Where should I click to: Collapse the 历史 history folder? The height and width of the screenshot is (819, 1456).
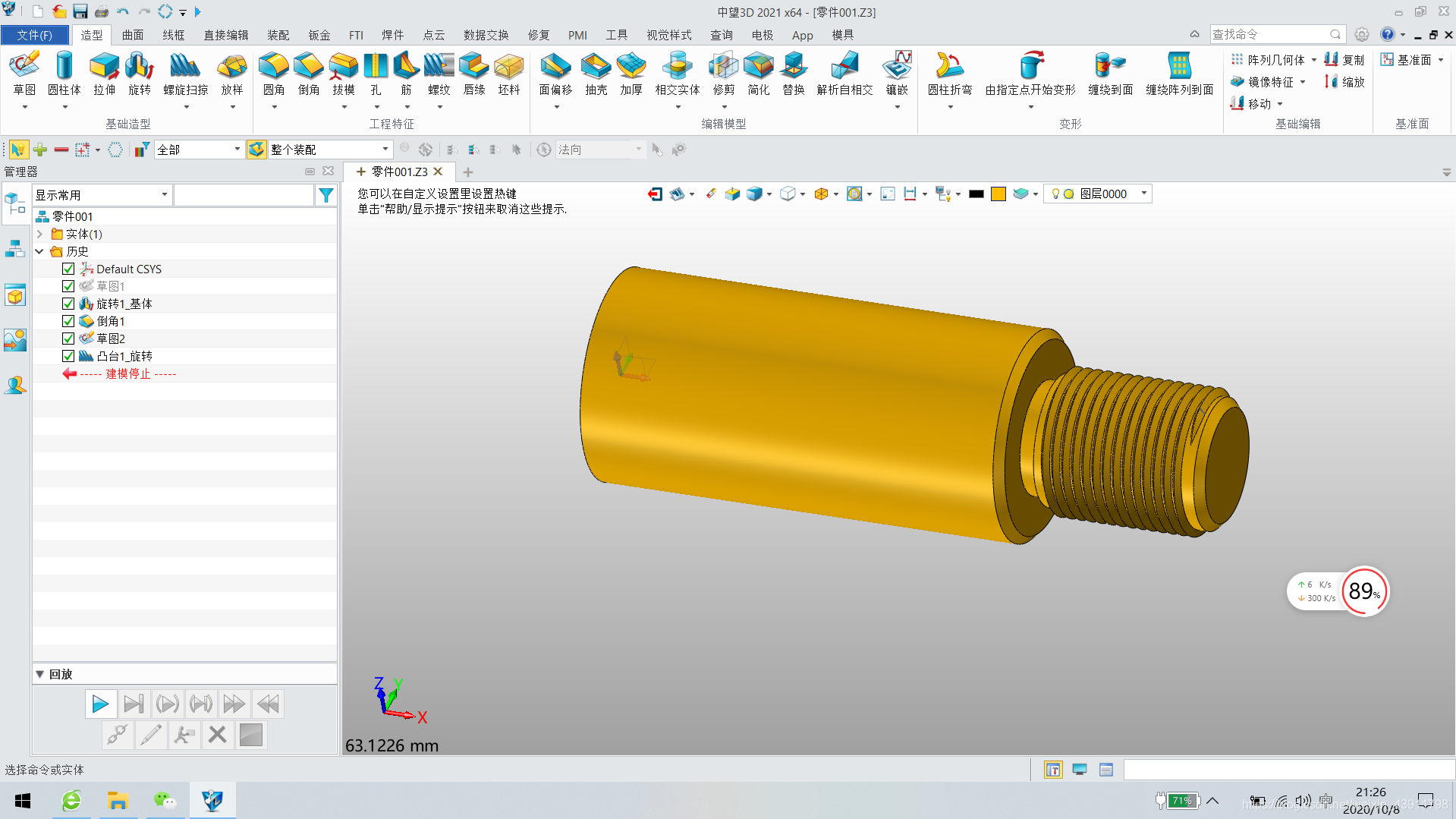click(40, 251)
